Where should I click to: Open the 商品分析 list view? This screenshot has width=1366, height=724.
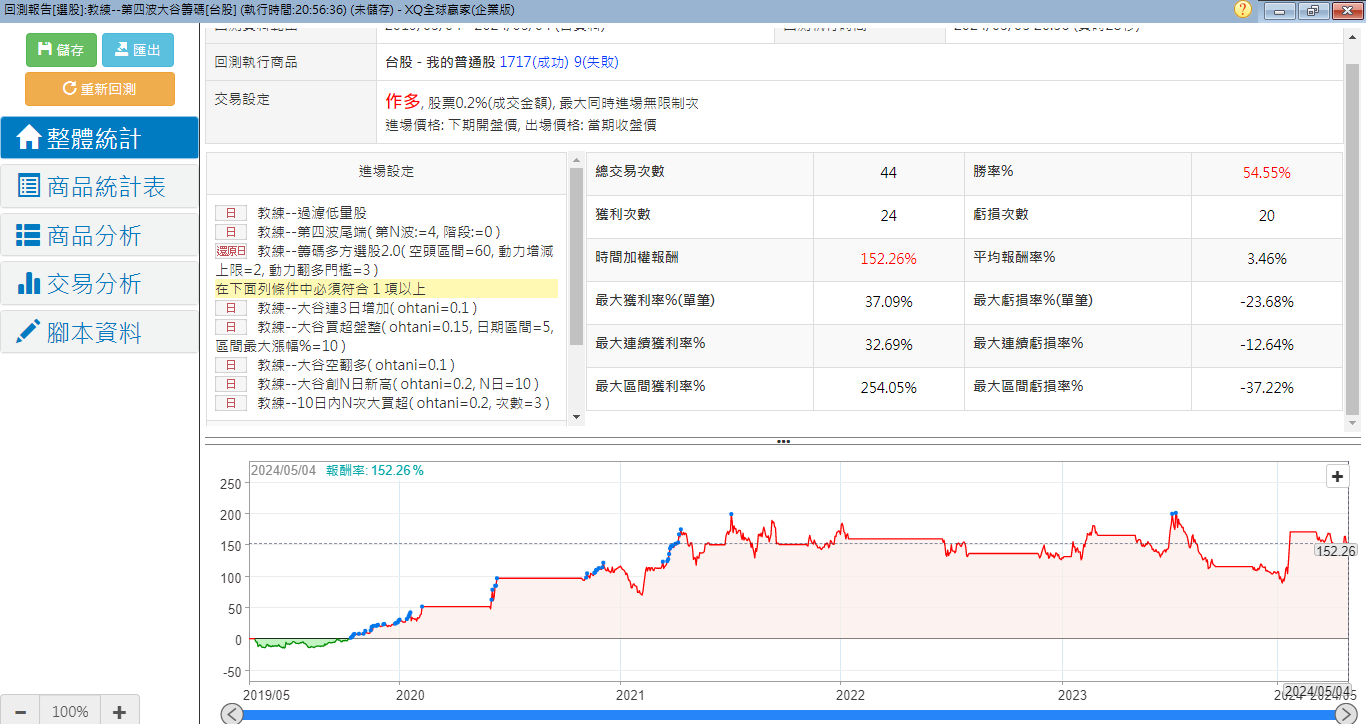99,236
